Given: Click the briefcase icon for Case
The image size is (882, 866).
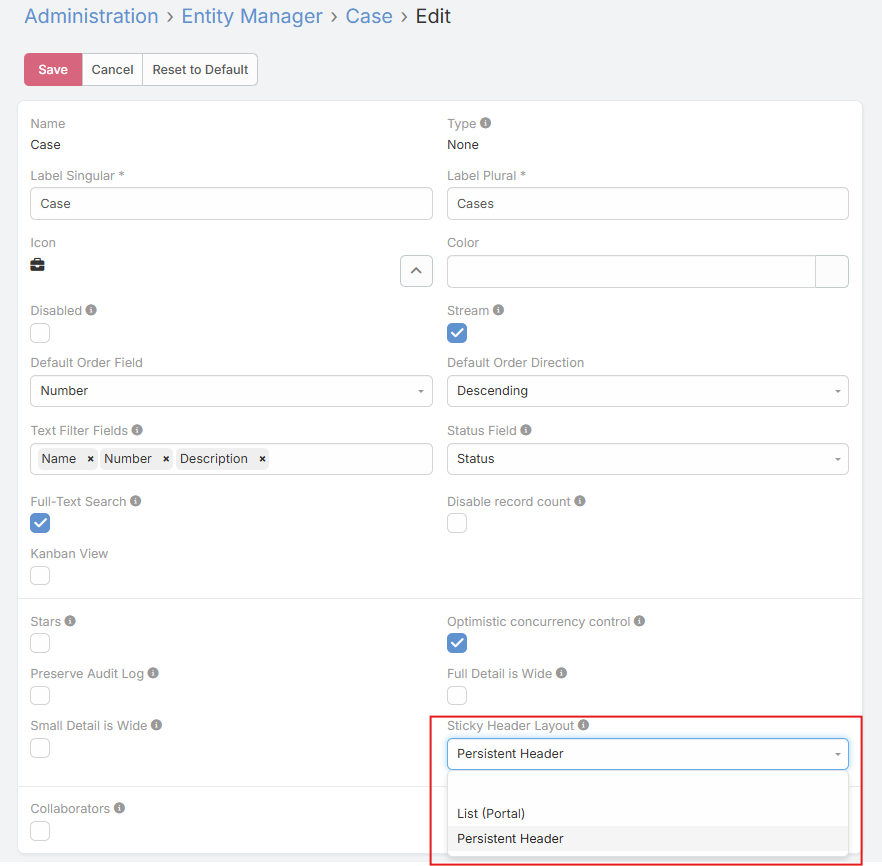Looking at the screenshot, I should tap(38, 265).
